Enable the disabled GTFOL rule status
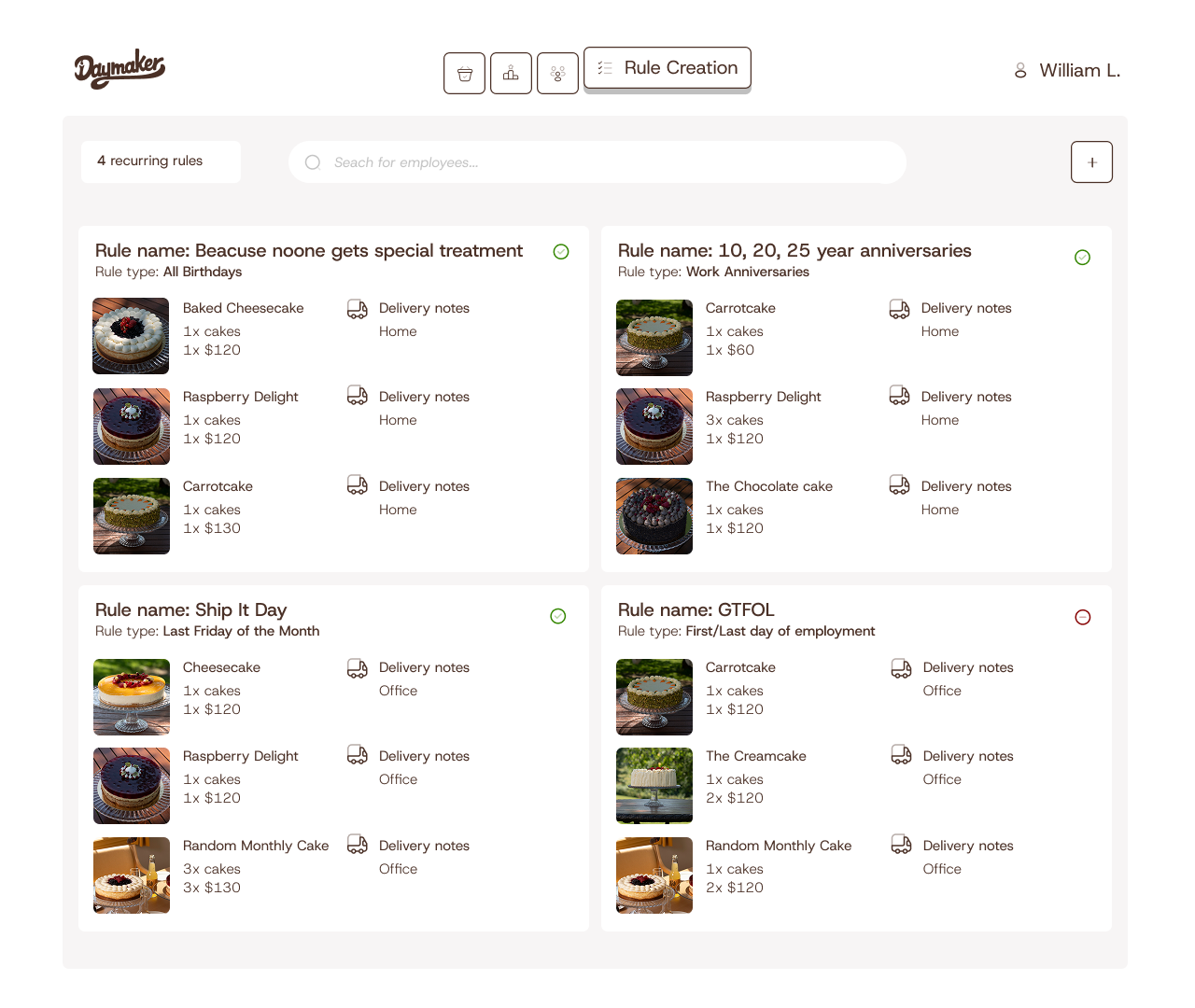1195x1008 pixels. point(1083,617)
